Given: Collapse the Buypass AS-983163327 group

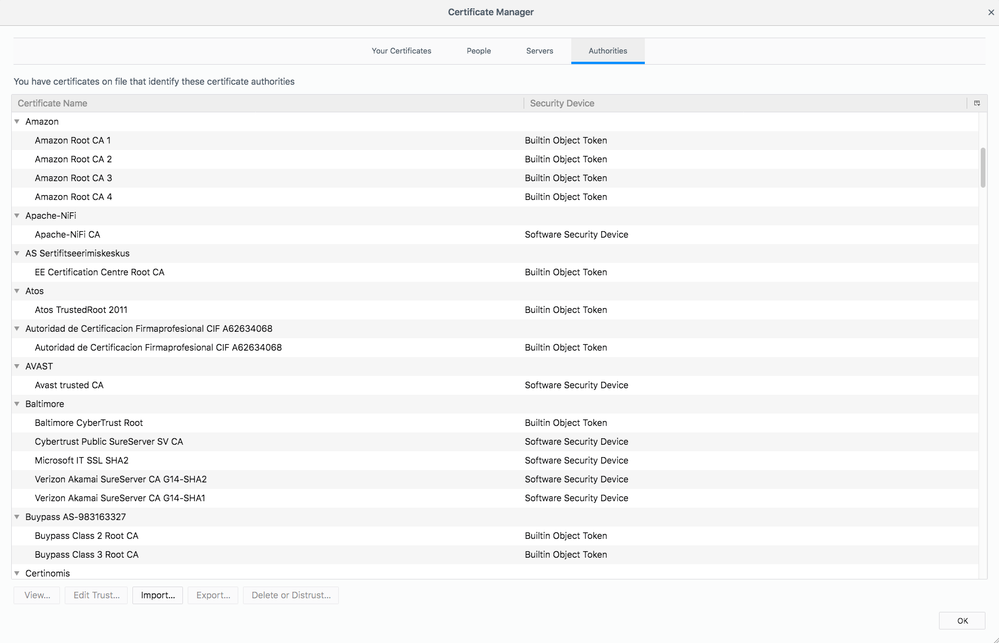Looking at the screenshot, I should [17, 517].
